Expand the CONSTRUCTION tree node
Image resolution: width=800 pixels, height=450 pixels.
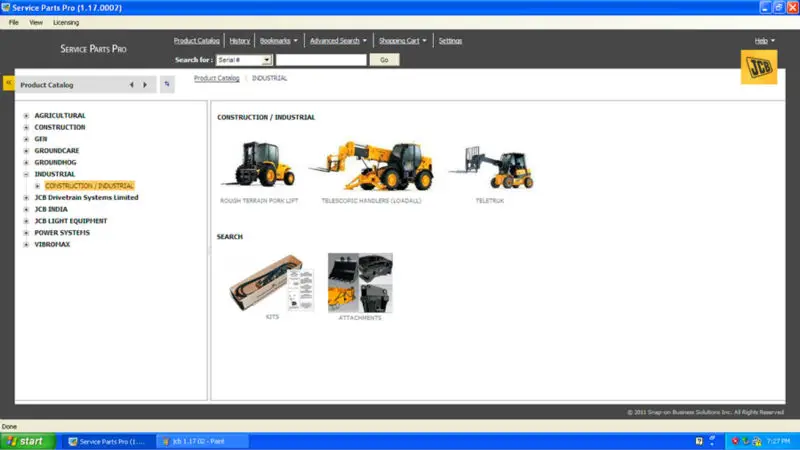coord(27,128)
